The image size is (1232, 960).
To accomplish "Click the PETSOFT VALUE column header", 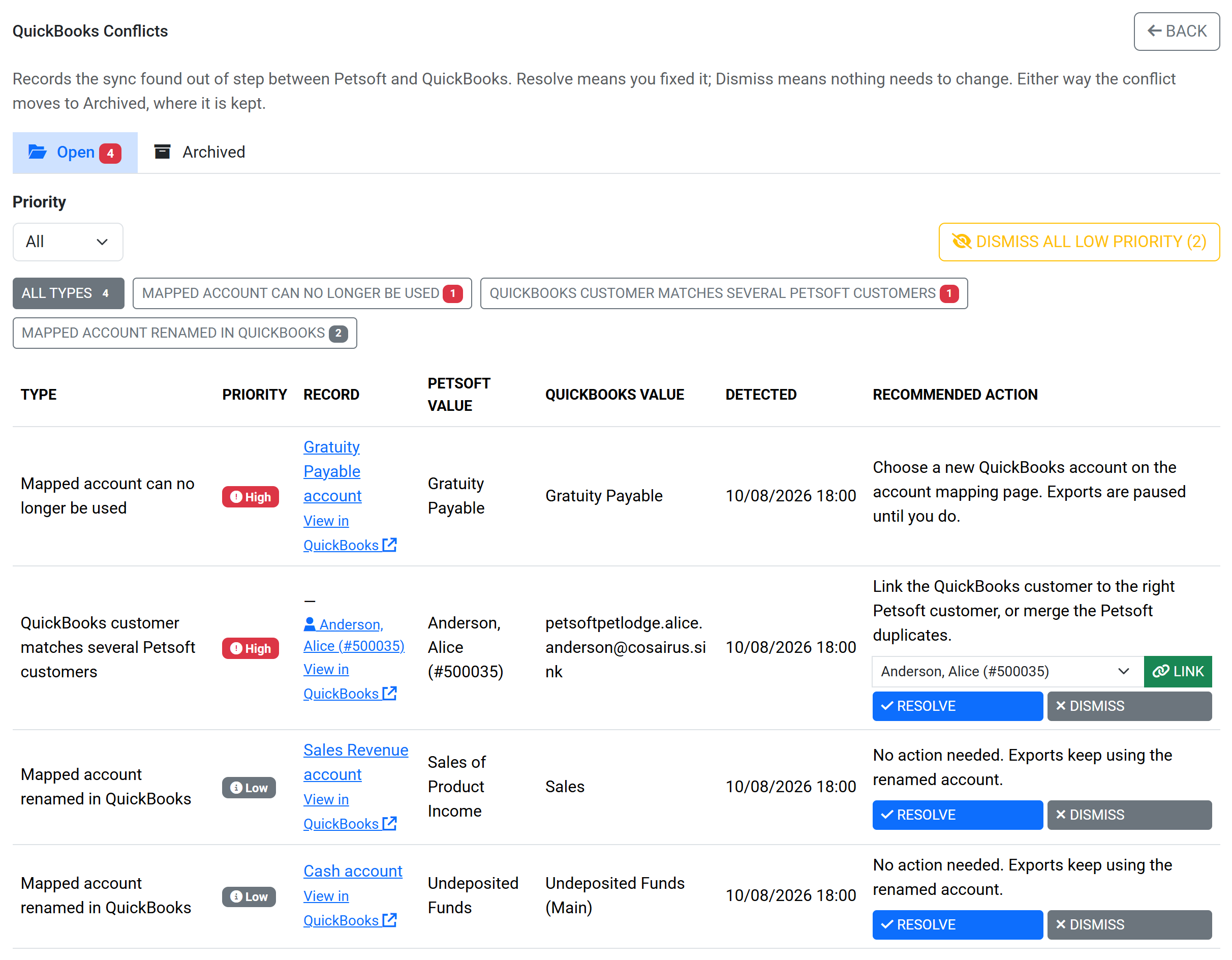I will pos(458,394).
